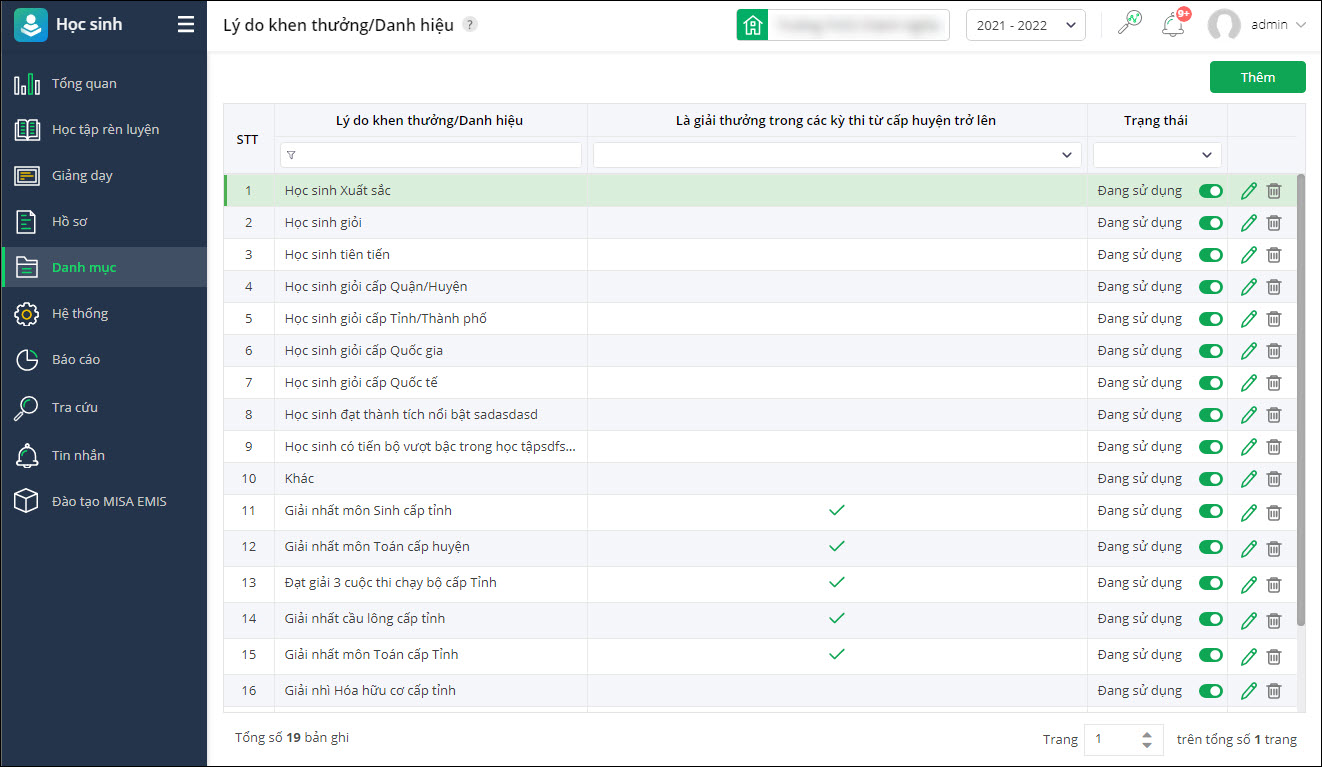Edit the Học sinh tiên tiến row
The height and width of the screenshot is (767, 1322).
pyautogui.click(x=1248, y=255)
